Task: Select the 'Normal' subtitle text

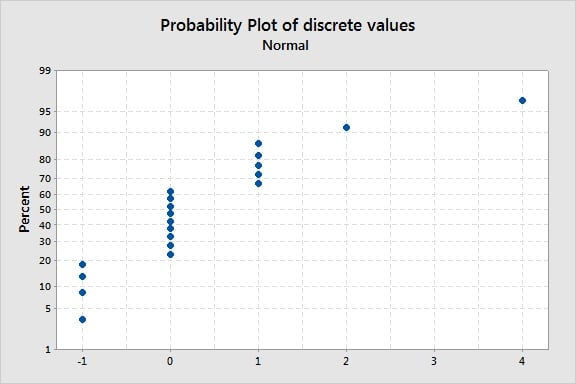Action: [285, 46]
